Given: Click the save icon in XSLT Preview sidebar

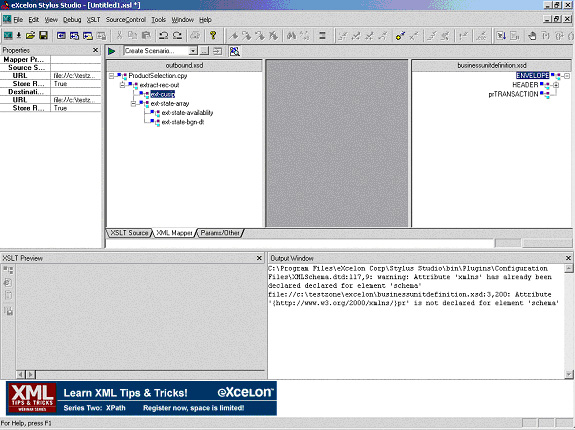Looking at the screenshot, I should click(x=8, y=311).
